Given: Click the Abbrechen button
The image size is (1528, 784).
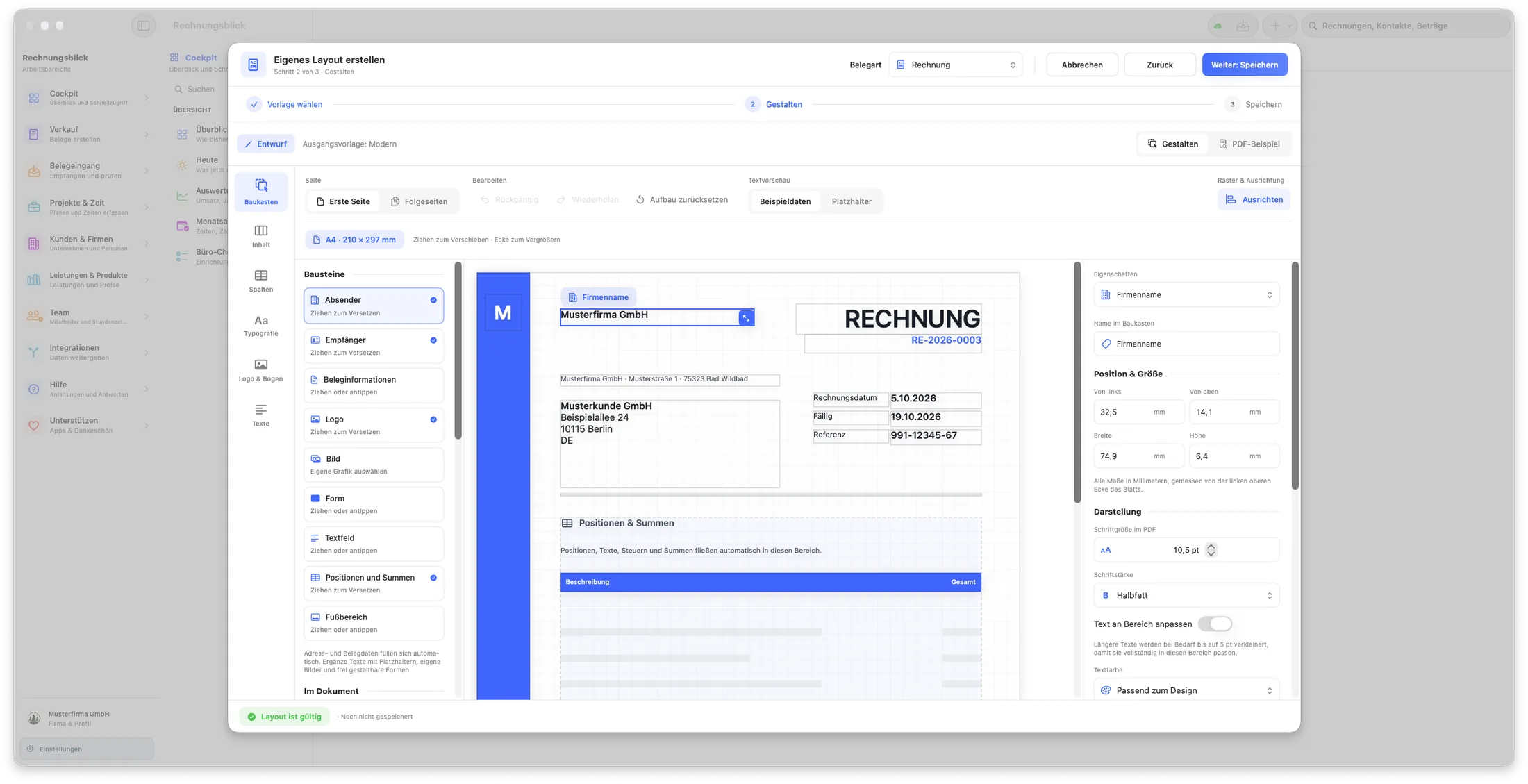Looking at the screenshot, I should pyautogui.click(x=1082, y=65).
